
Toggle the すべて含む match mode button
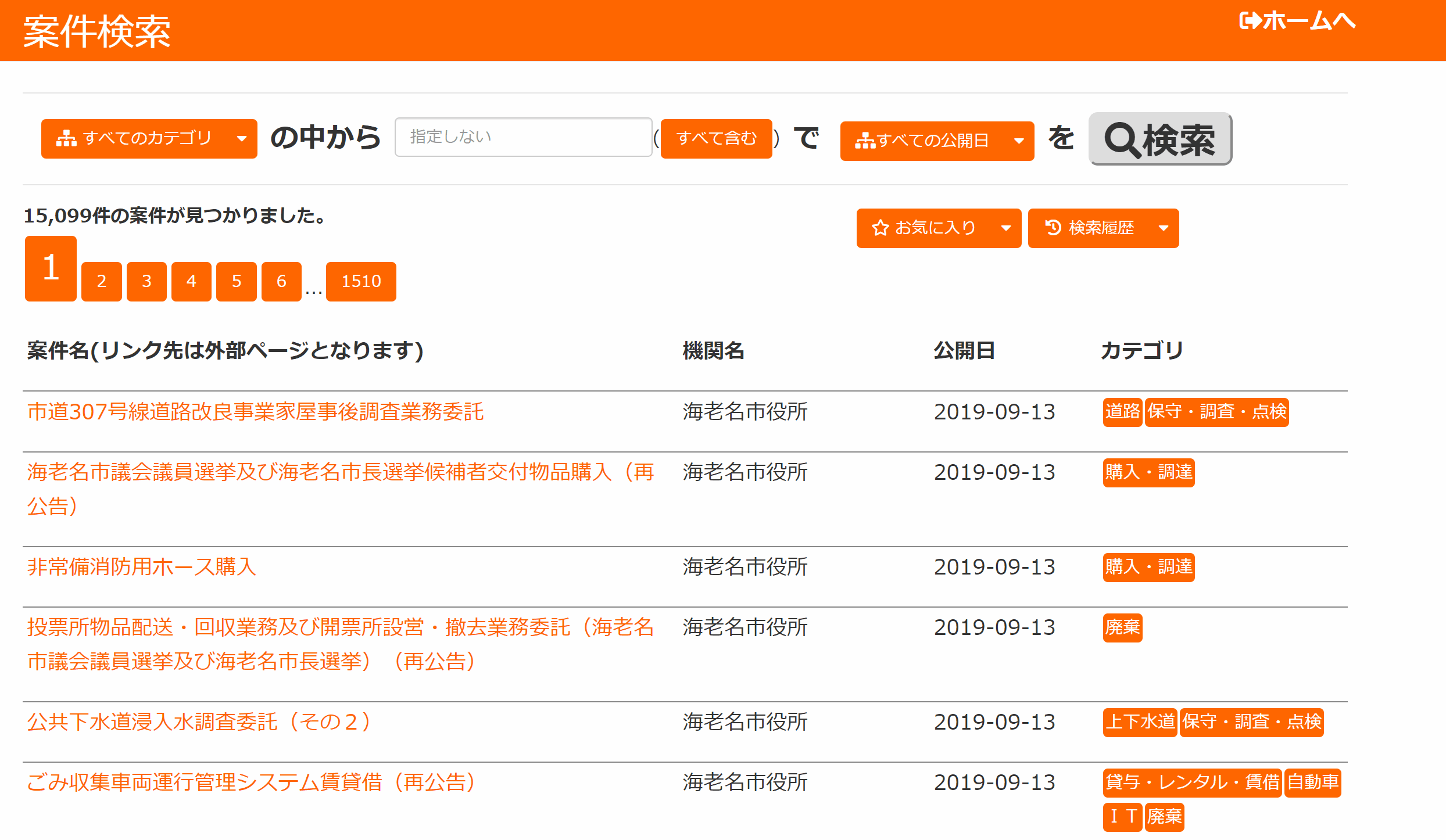tap(716, 139)
